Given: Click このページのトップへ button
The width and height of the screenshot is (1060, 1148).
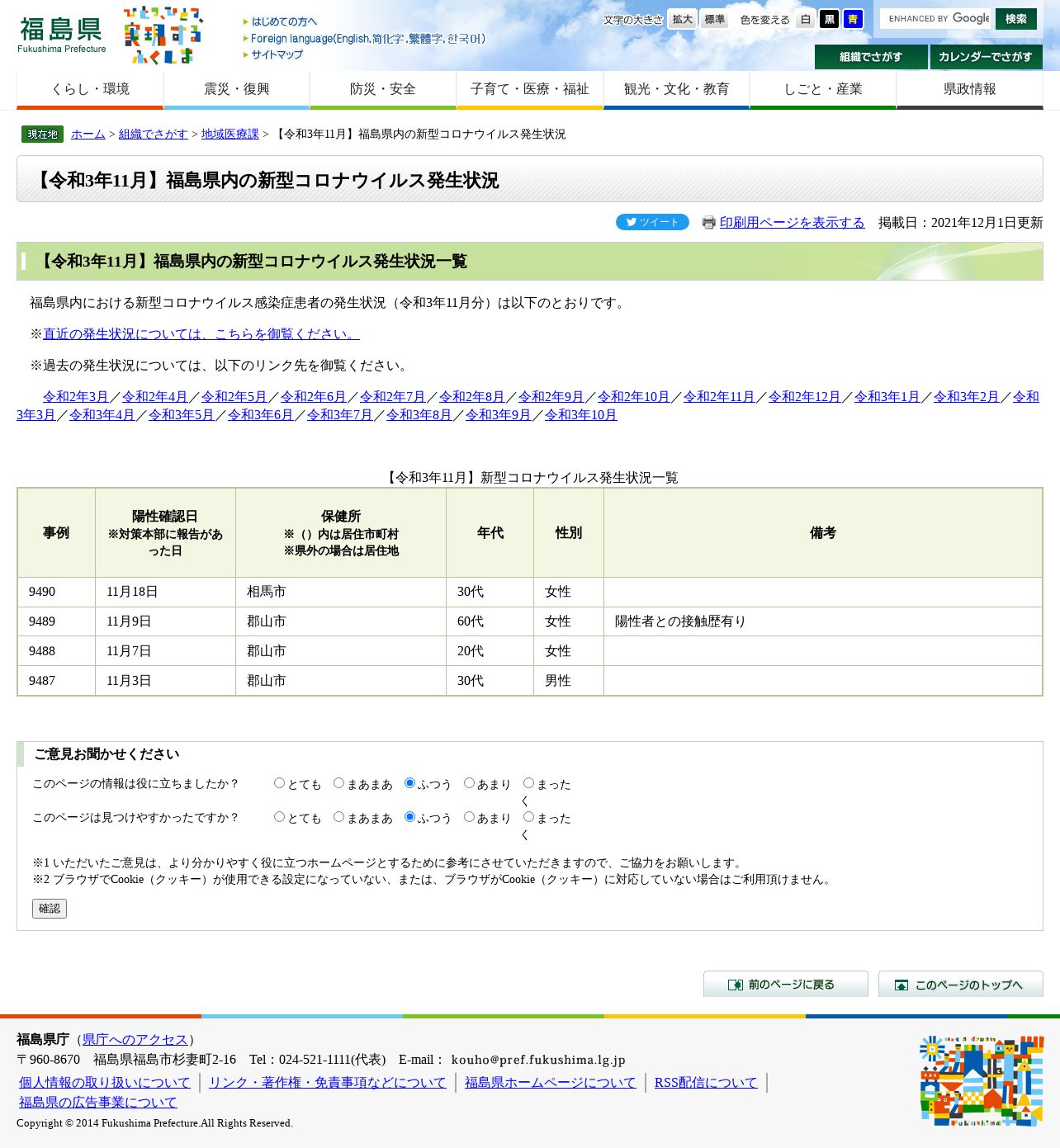Looking at the screenshot, I should (x=961, y=984).
